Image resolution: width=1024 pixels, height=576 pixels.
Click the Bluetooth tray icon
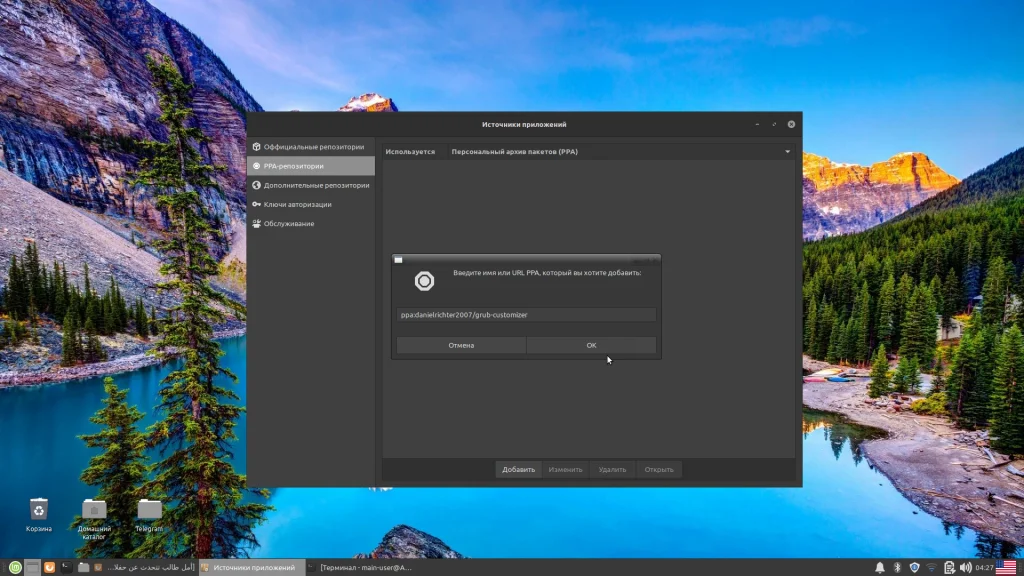point(897,568)
